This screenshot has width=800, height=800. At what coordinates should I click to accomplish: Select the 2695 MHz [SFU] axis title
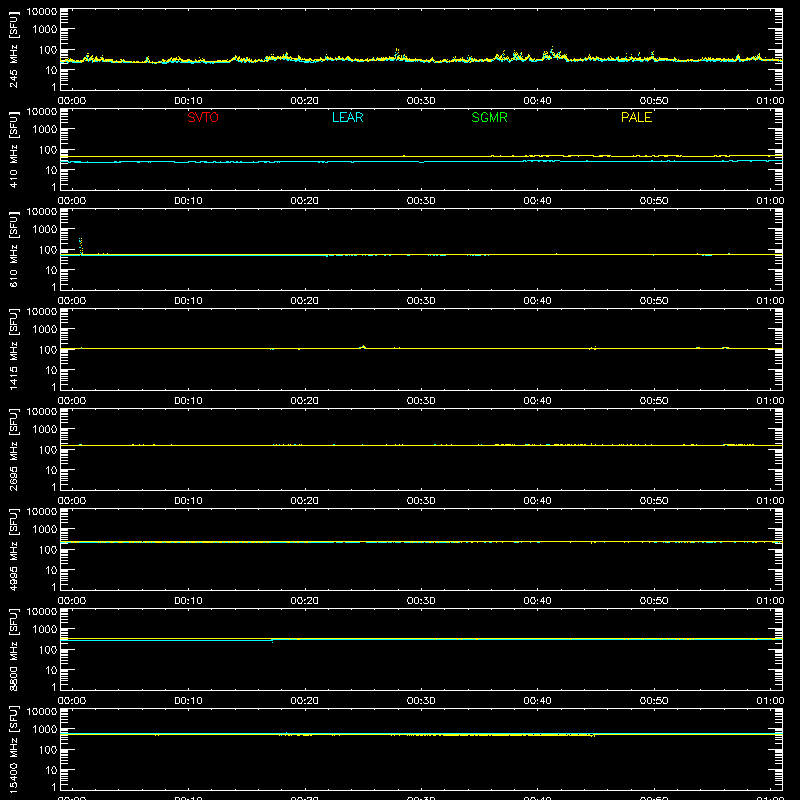(13, 449)
